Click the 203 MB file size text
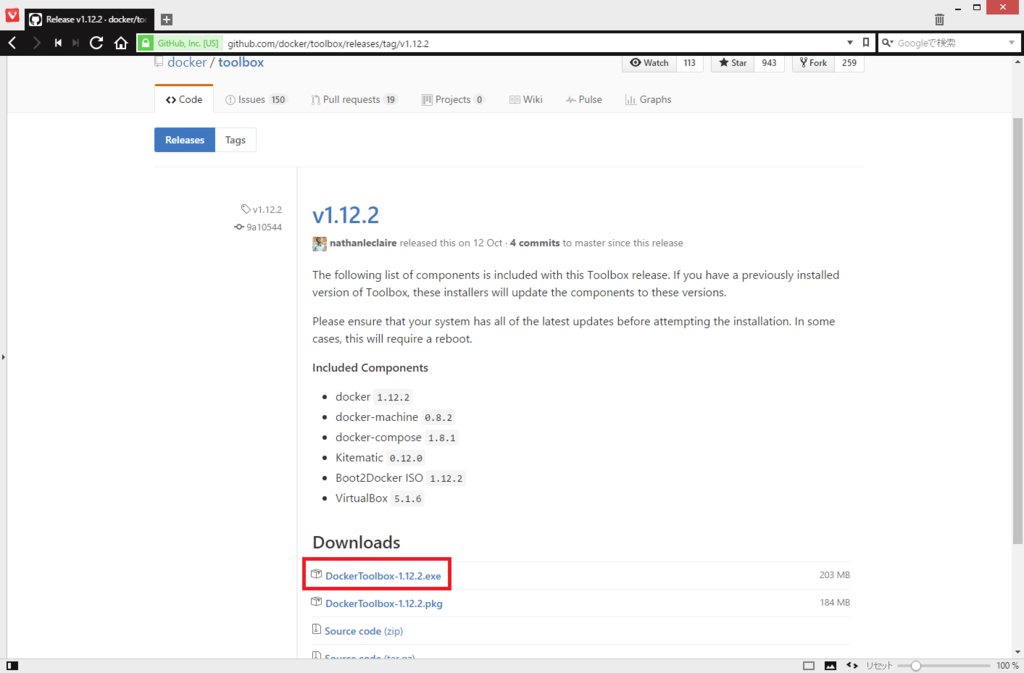 pyautogui.click(x=835, y=575)
